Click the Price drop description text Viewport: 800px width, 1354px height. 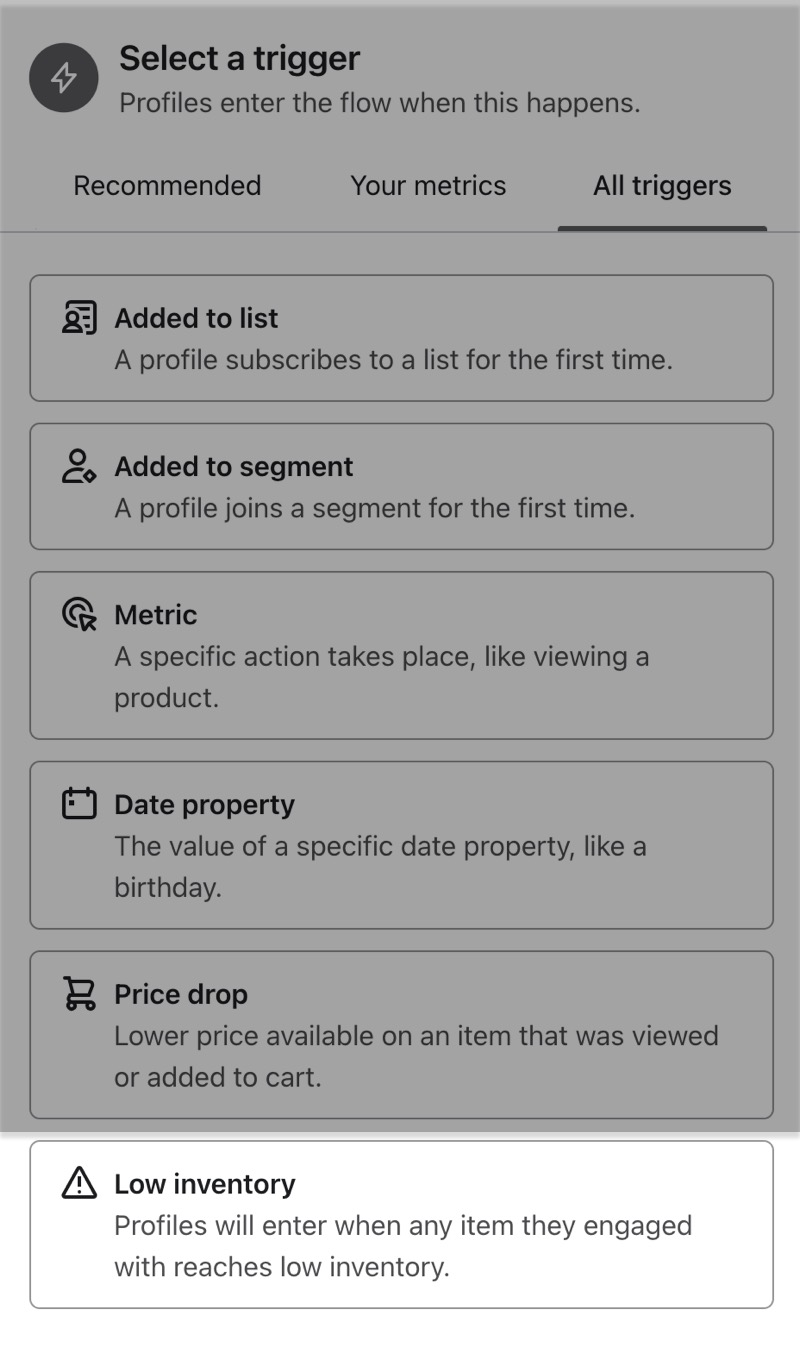[415, 1056]
